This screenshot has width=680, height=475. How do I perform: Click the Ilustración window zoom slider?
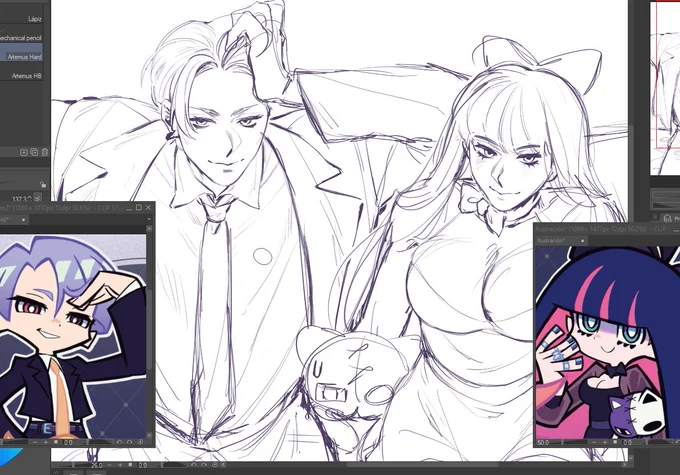click(x=569, y=442)
